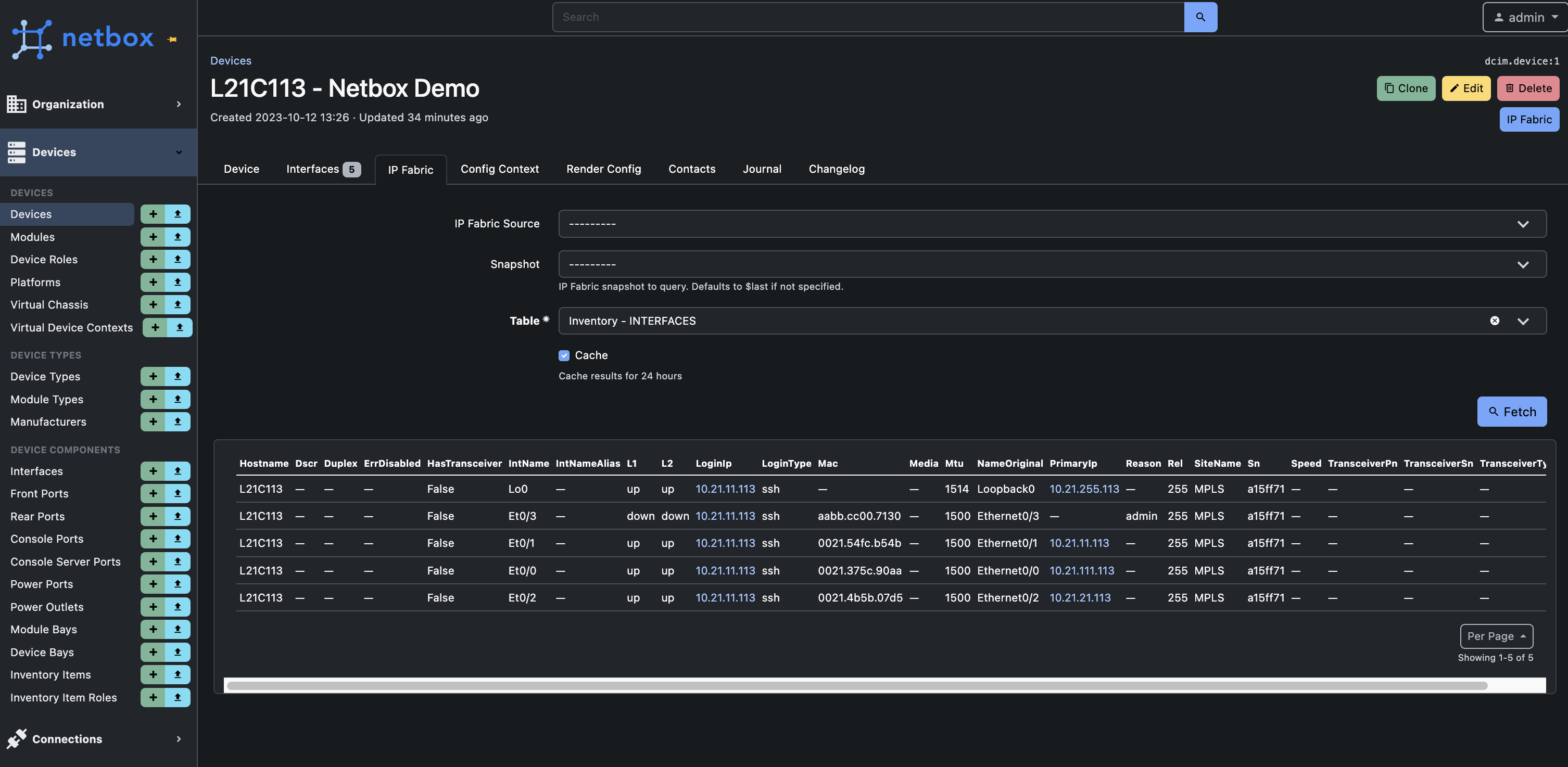Image resolution: width=1568 pixels, height=767 pixels.
Task: Click the netbox logo
Action: click(x=83, y=39)
